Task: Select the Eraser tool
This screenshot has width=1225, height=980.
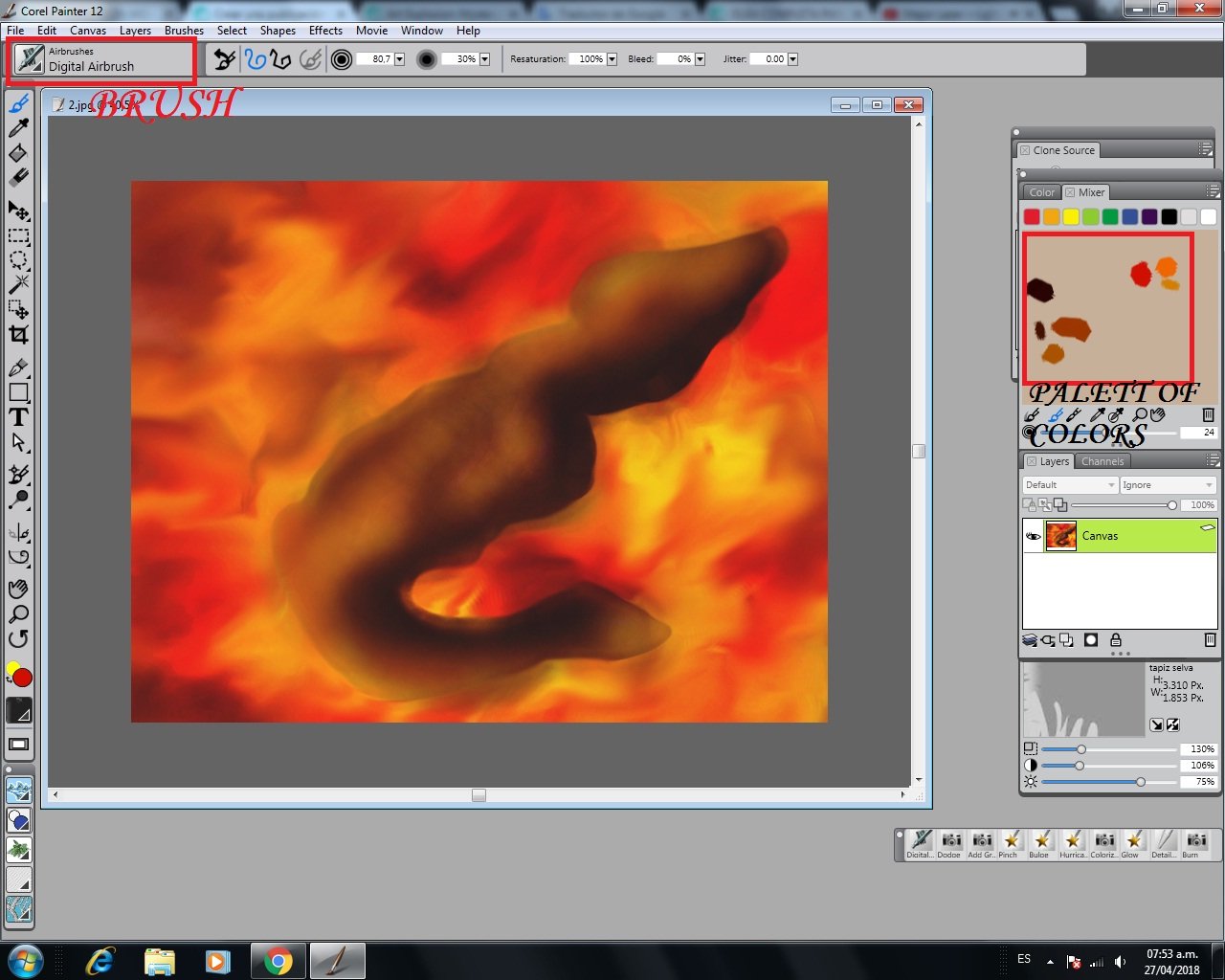Action: [x=18, y=178]
